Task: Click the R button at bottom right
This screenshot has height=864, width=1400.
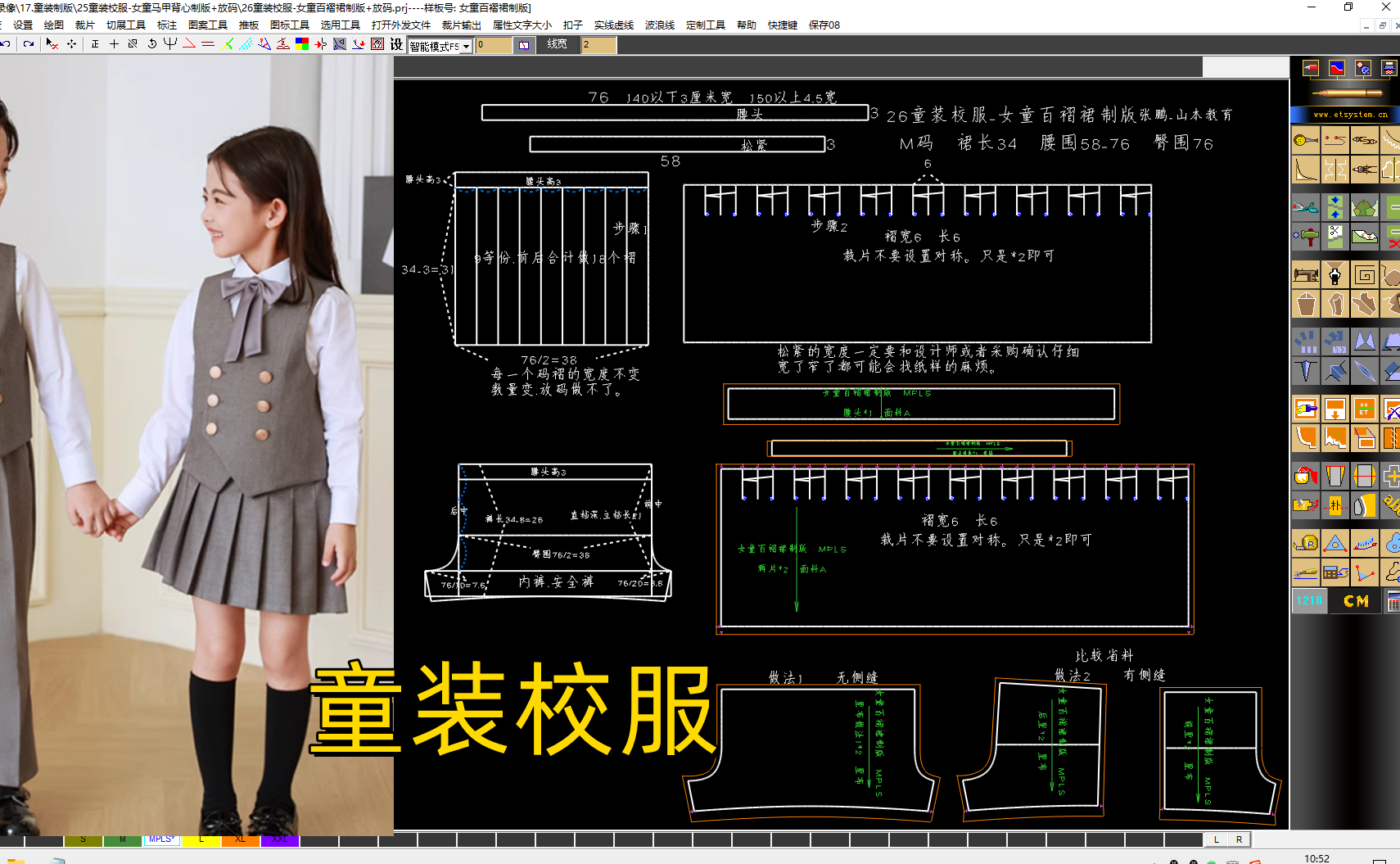Action: pyautogui.click(x=1239, y=840)
